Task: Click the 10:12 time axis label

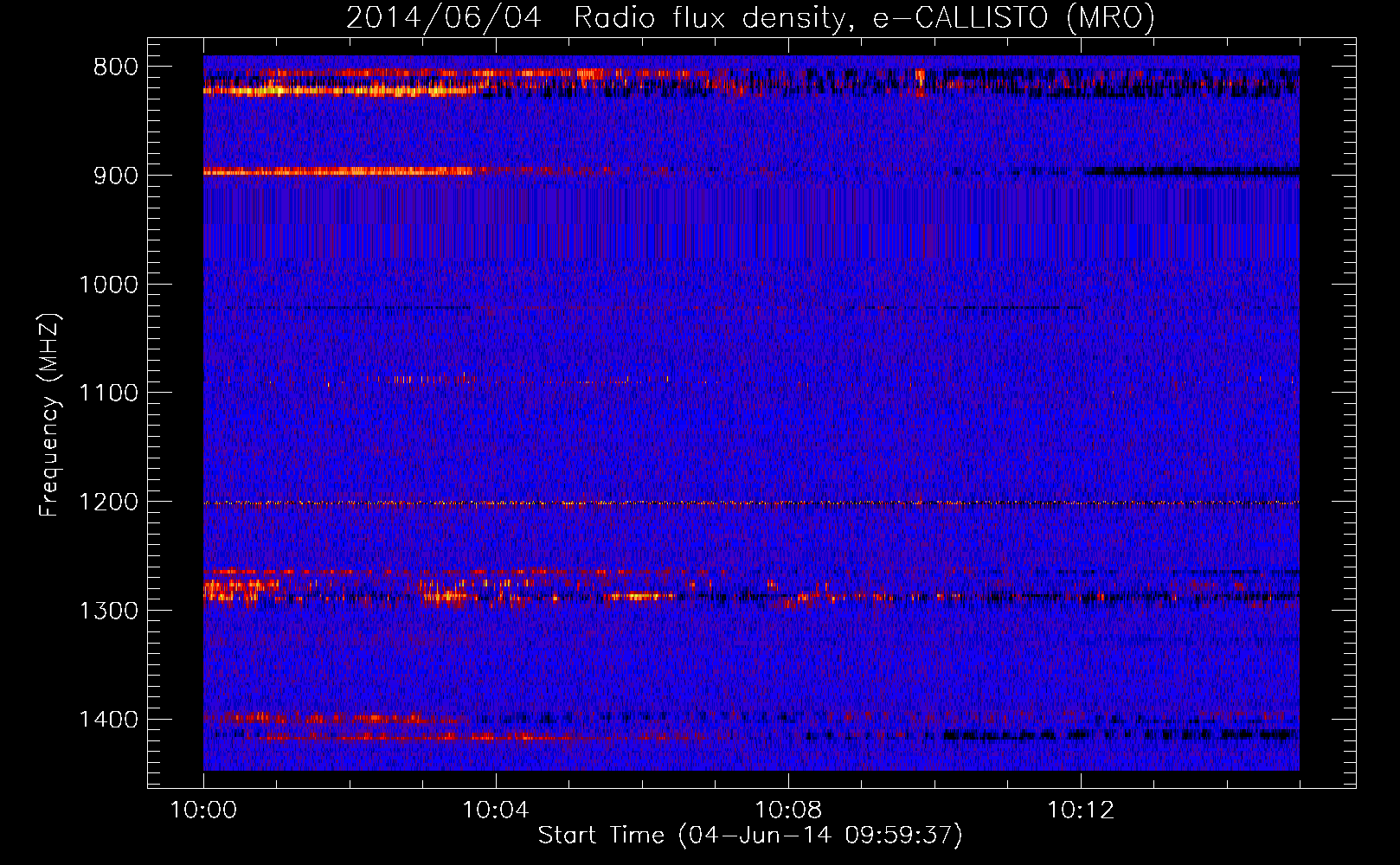Action: 1081,811
